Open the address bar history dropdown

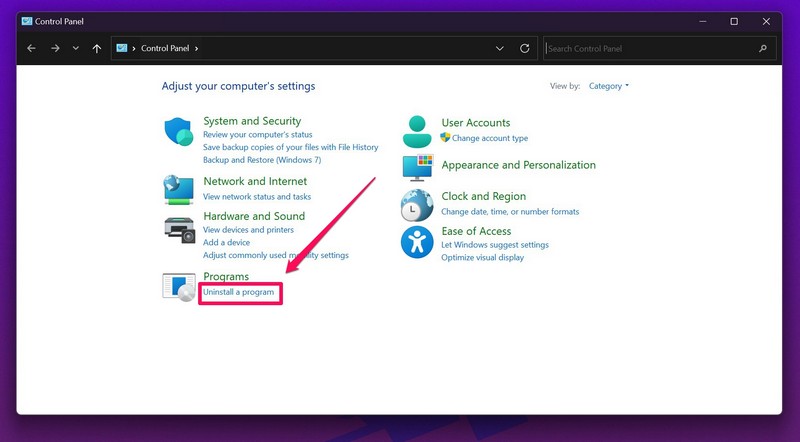[500, 48]
